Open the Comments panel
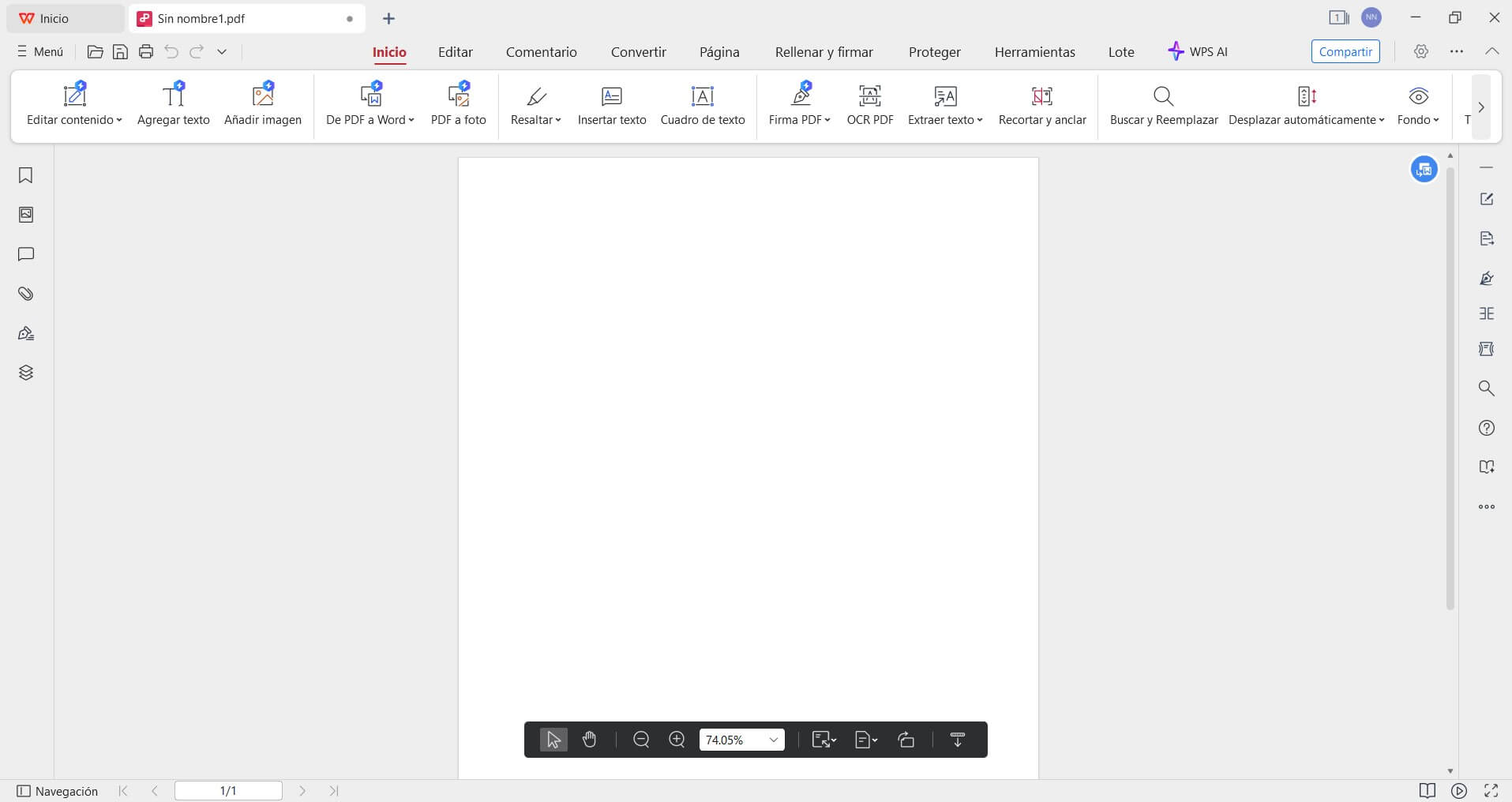The height and width of the screenshot is (802, 1512). click(x=25, y=254)
